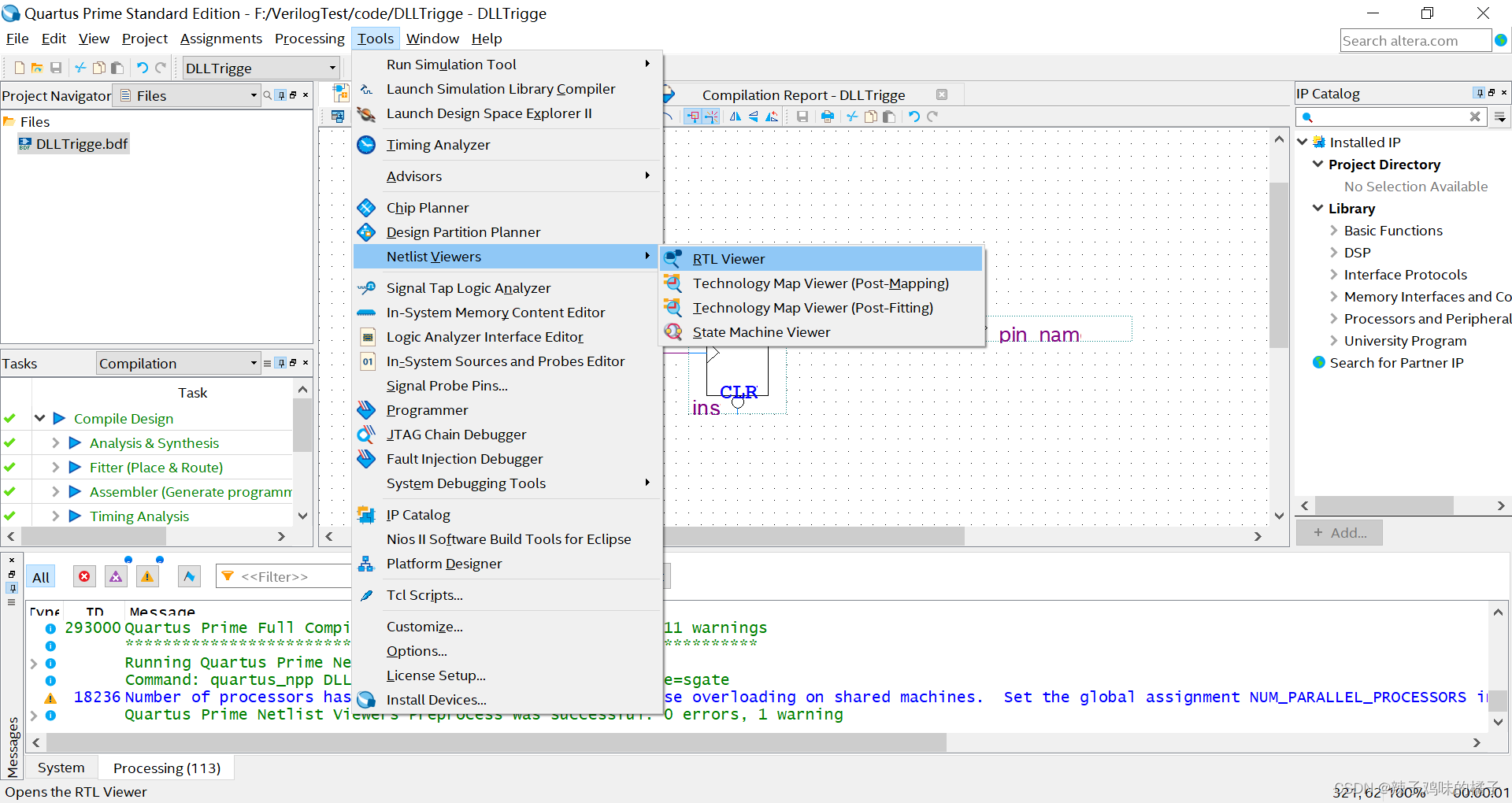This screenshot has width=1512, height=803.
Task: Click the Cut scissors icon in main toolbar
Action: tap(80, 68)
